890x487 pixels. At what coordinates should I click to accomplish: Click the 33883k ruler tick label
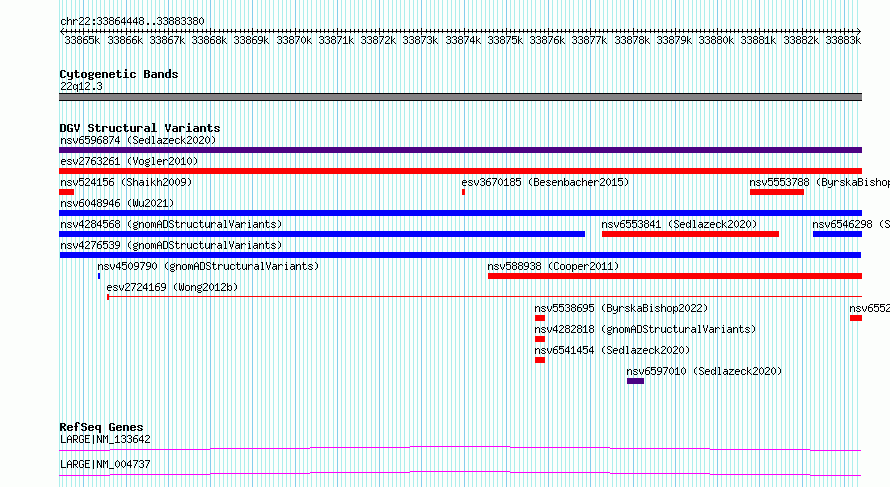click(x=843, y=40)
